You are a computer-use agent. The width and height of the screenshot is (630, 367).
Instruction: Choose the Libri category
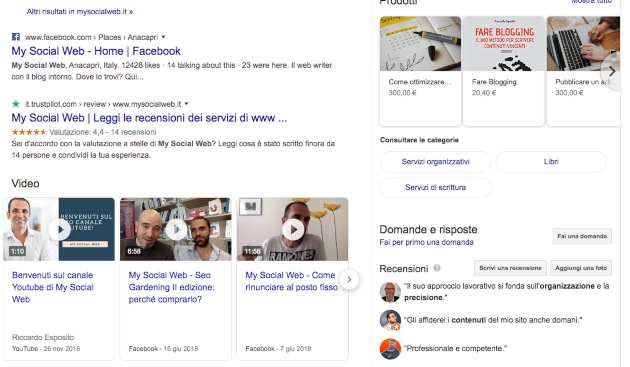551,162
